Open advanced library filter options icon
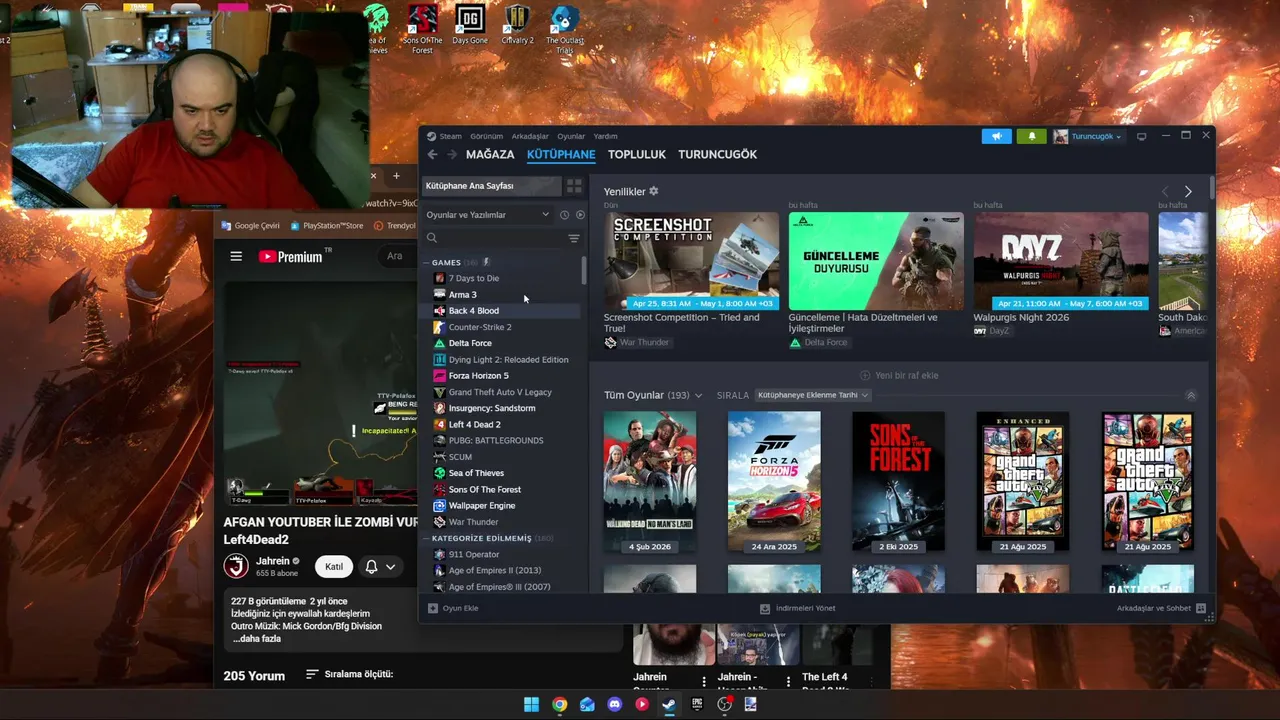The height and width of the screenshot is (720, 1280). (574, 238)
